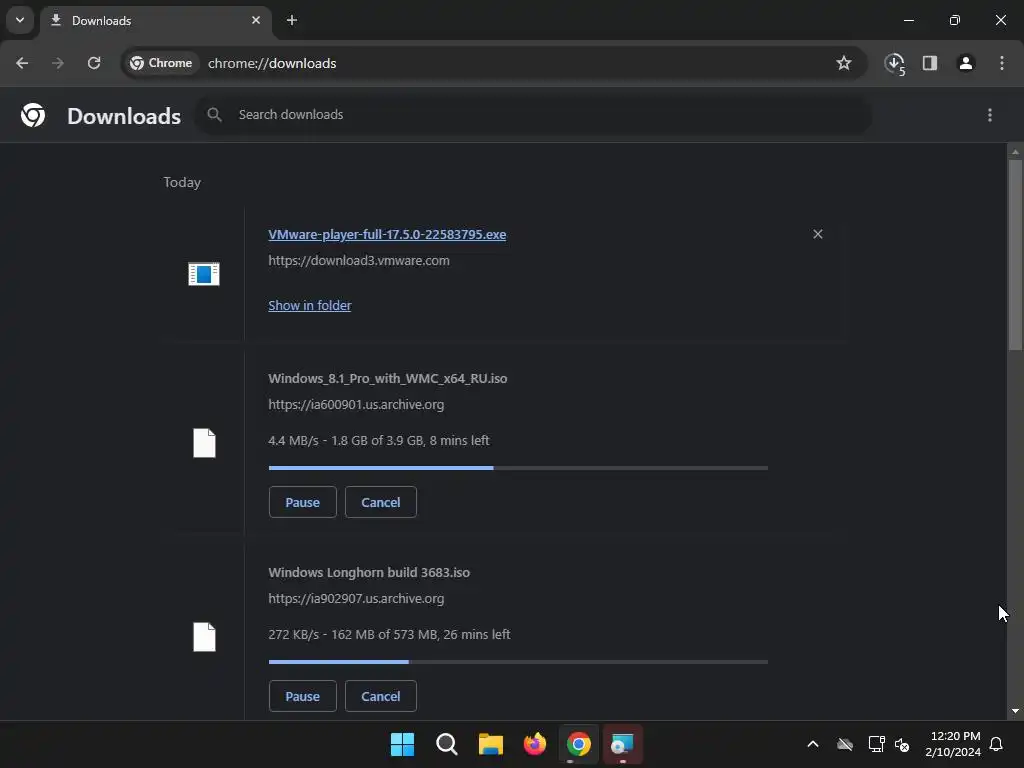This screenshot has width=1024, height=768.
Task: Open the Chrome profile avatar menu
Action: point(966,63)
